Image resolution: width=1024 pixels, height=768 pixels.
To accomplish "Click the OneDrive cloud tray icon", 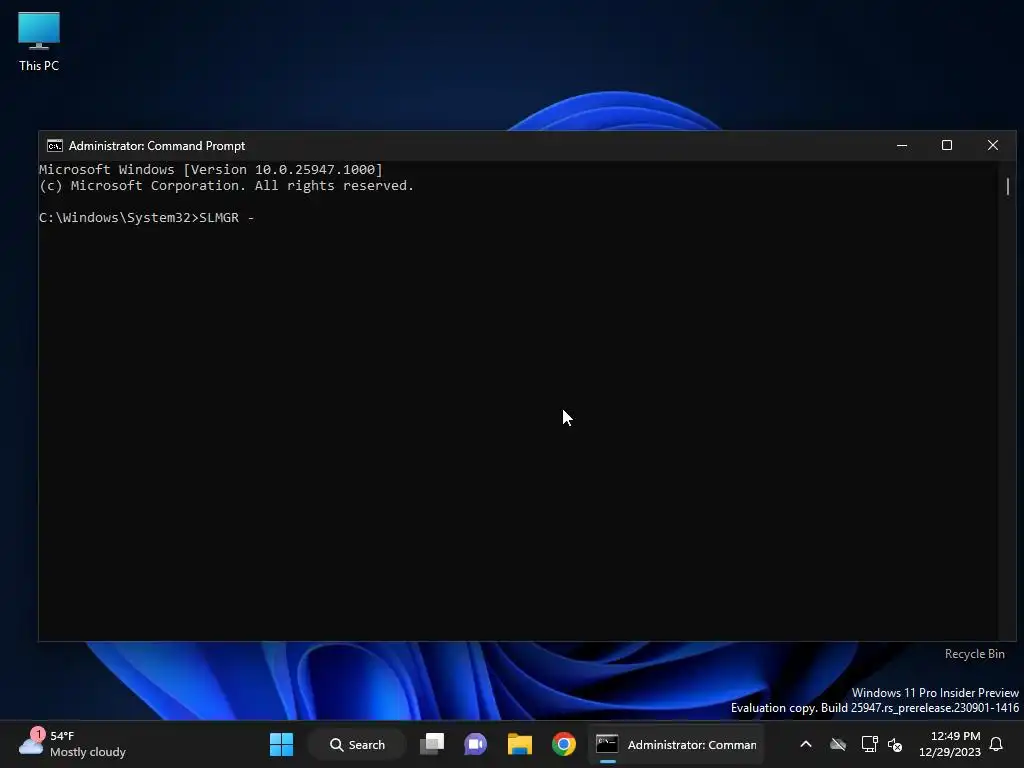I will (x=838, y=744).
